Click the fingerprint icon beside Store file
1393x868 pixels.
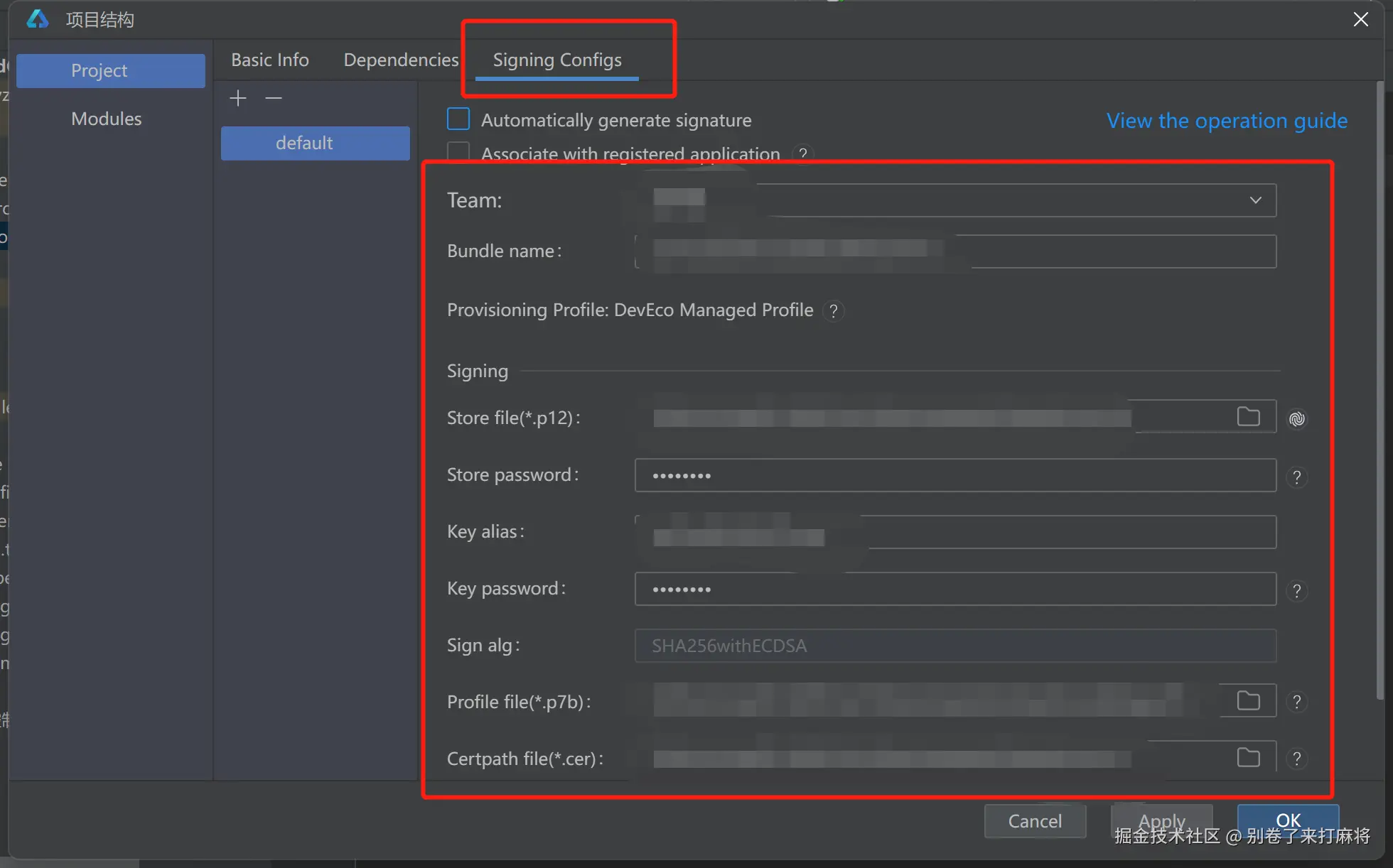coord(1297,419)
